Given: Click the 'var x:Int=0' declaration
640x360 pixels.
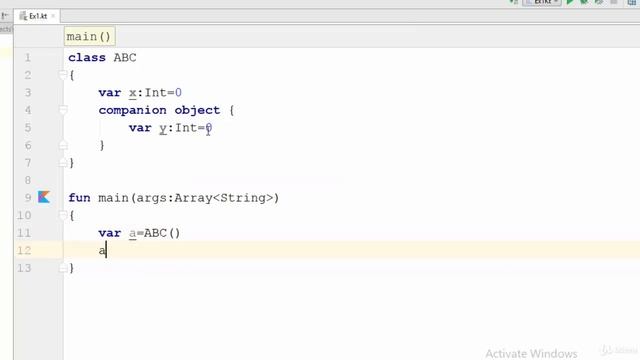Looking at the screenshot, I should (140, 93).
